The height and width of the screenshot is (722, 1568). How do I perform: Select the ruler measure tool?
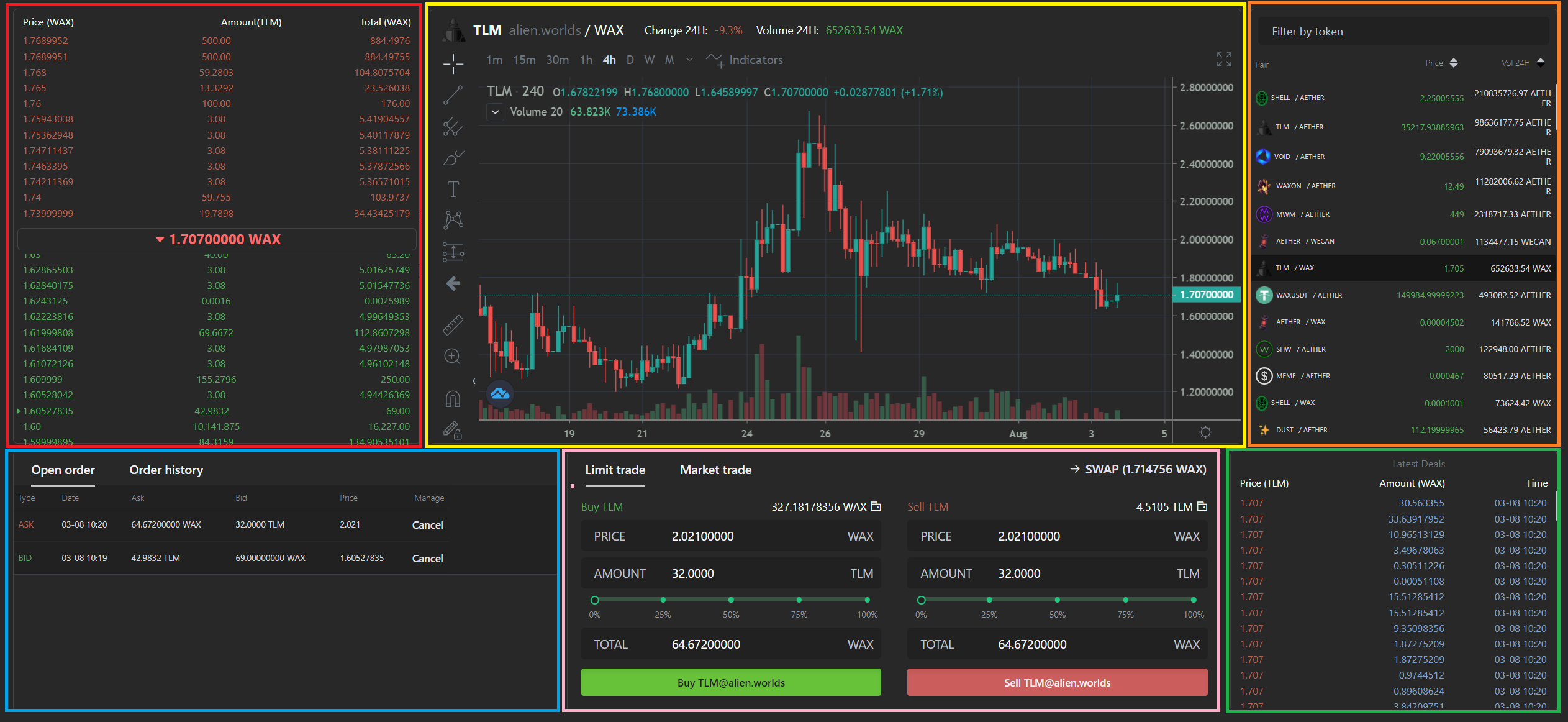[453, 325]
